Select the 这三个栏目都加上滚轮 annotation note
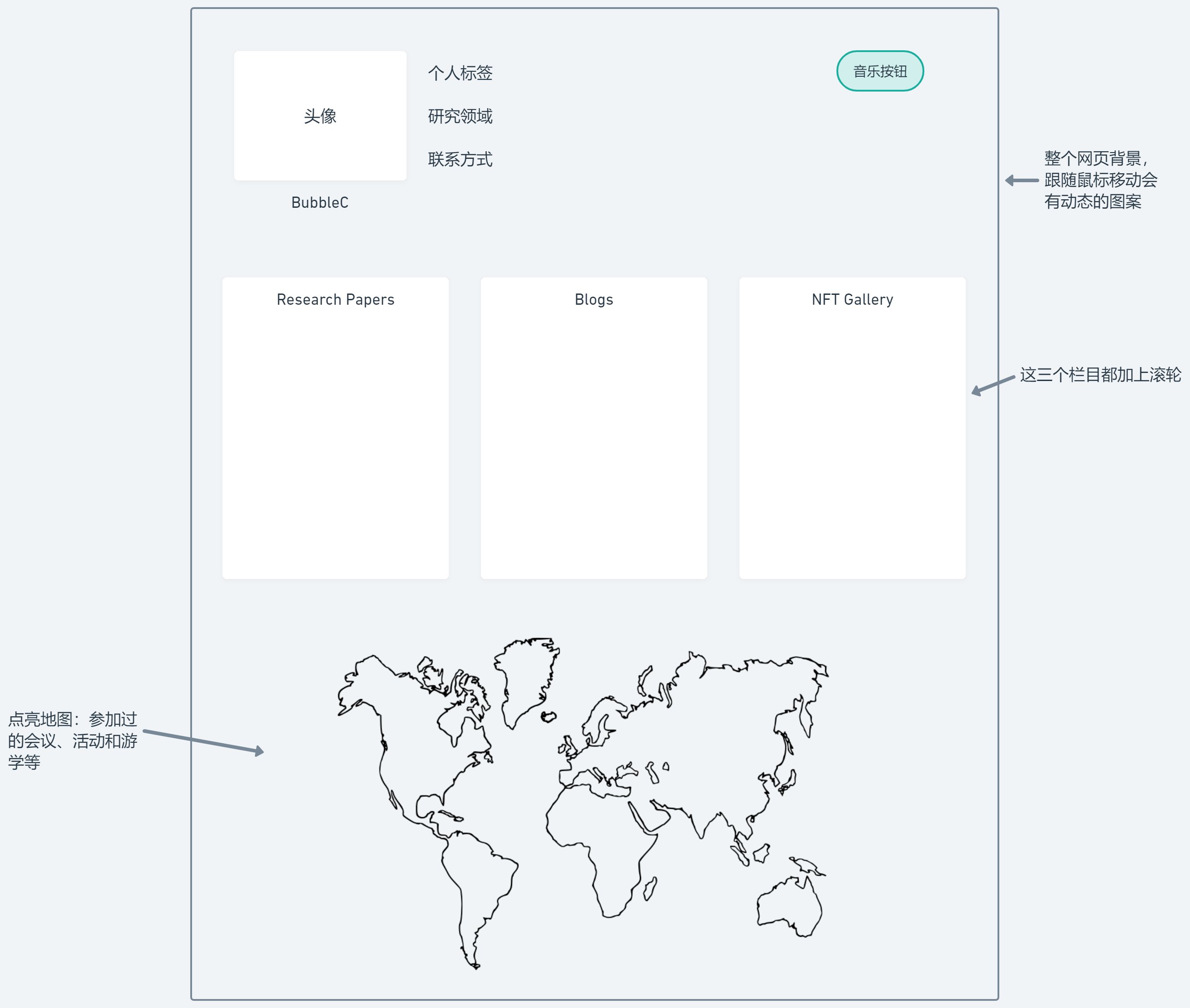The height and width of the screenshot is (1008, 1190). [1100, 375]
